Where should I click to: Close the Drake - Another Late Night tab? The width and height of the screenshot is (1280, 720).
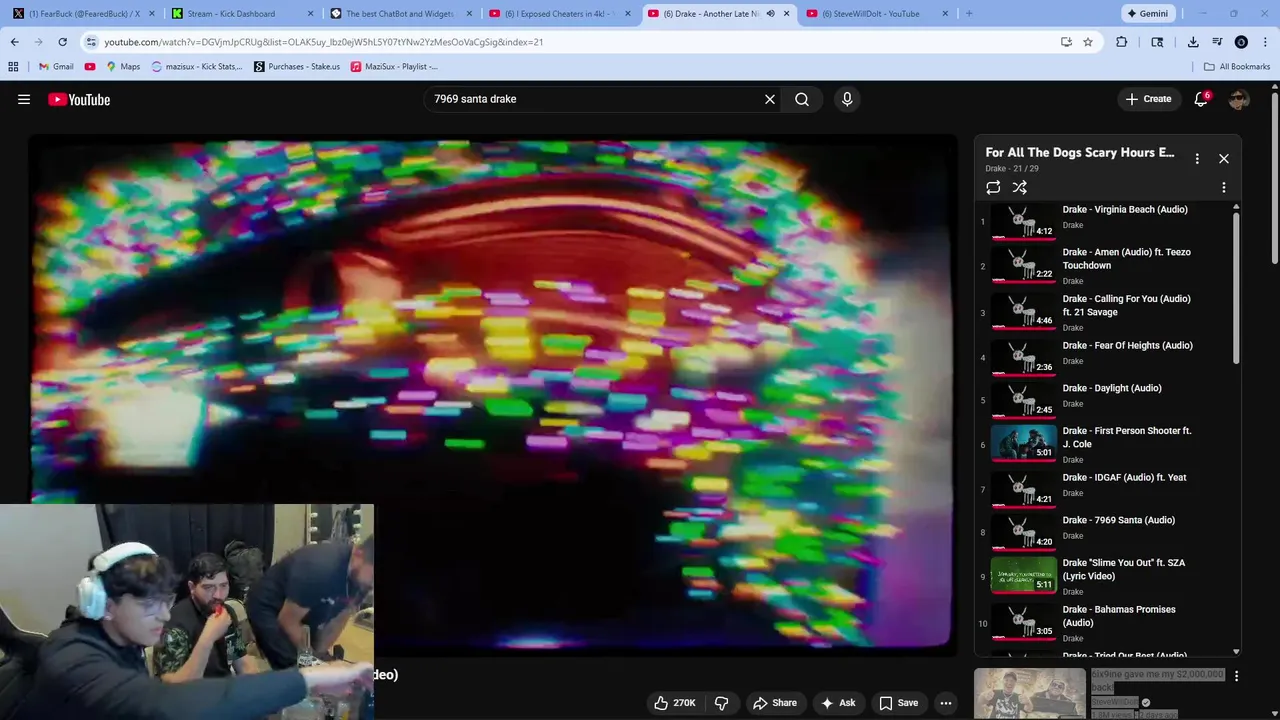(x=787, y=14)
